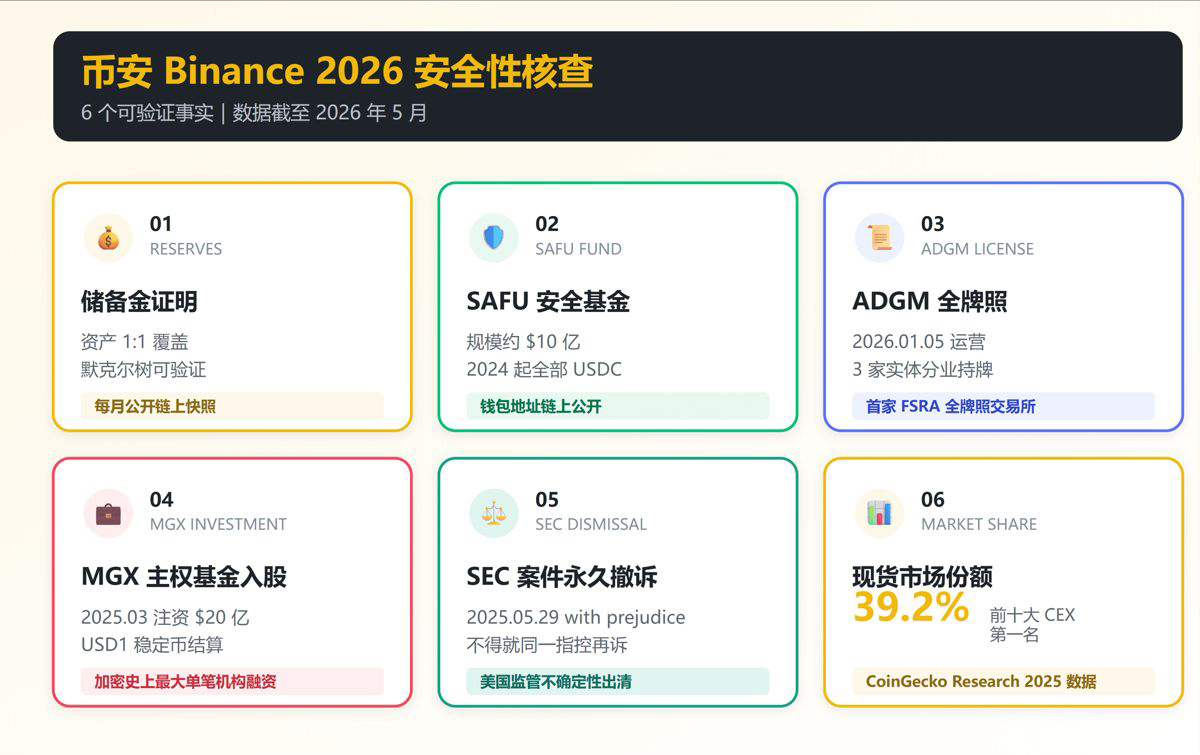
Task: Click the text 2024 起全部 USDC
Action: coord(544,369)
